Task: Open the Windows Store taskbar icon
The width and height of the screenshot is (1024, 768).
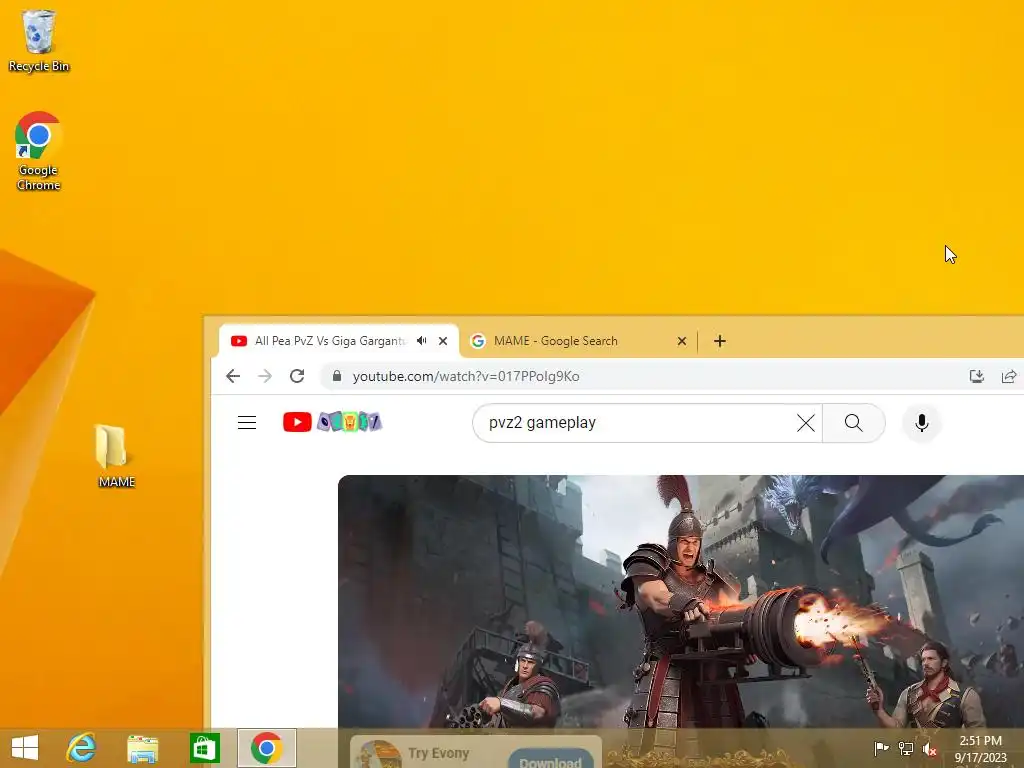Action: click(204, 748)
